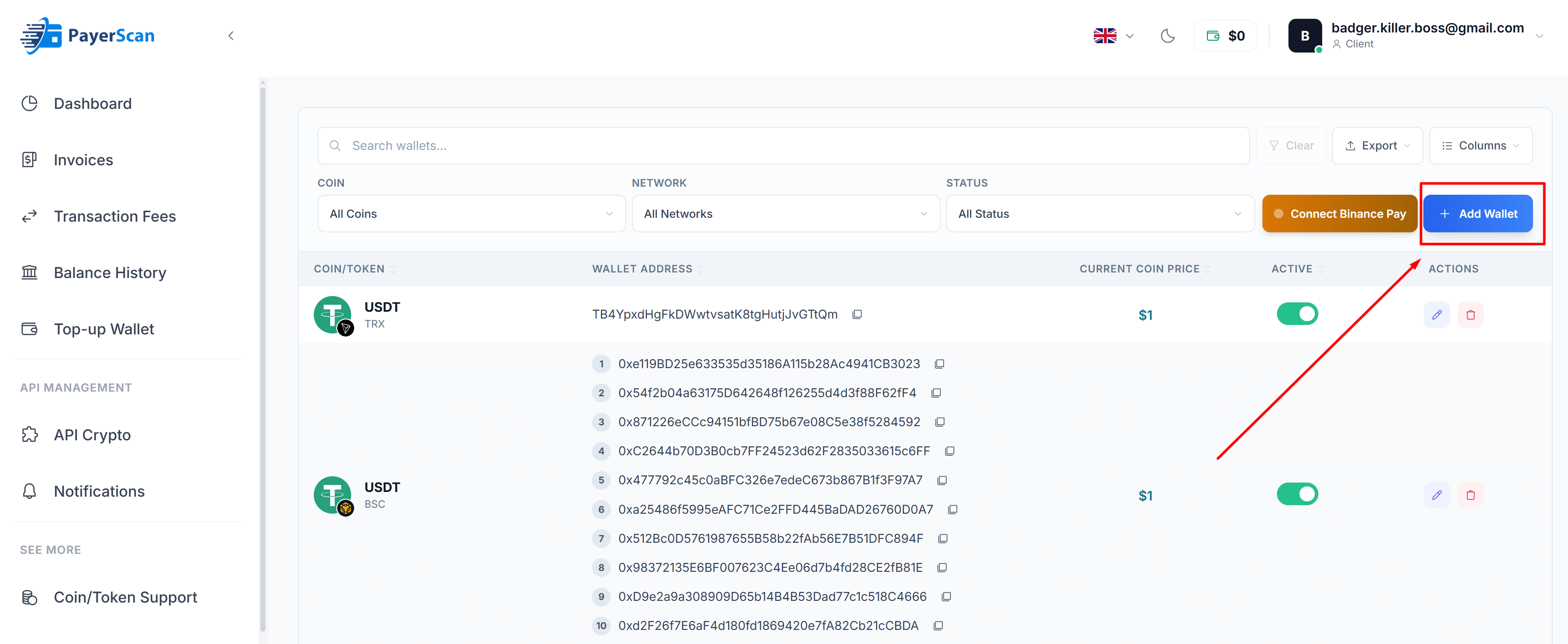
Task: Delete the USDT BSC wallet
Action: pos(1471,495)
